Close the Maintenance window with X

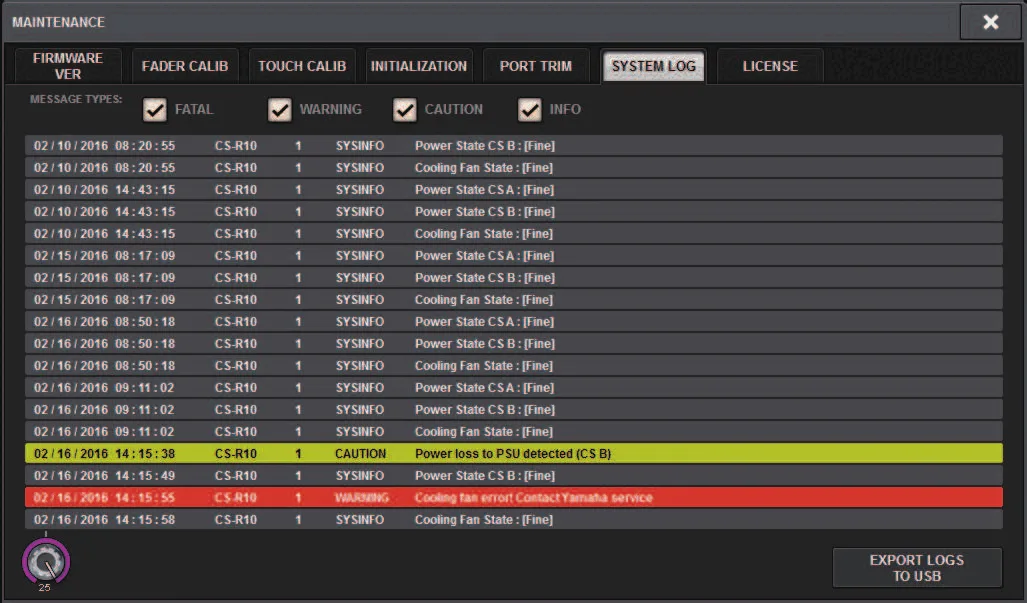coord(990,22)
